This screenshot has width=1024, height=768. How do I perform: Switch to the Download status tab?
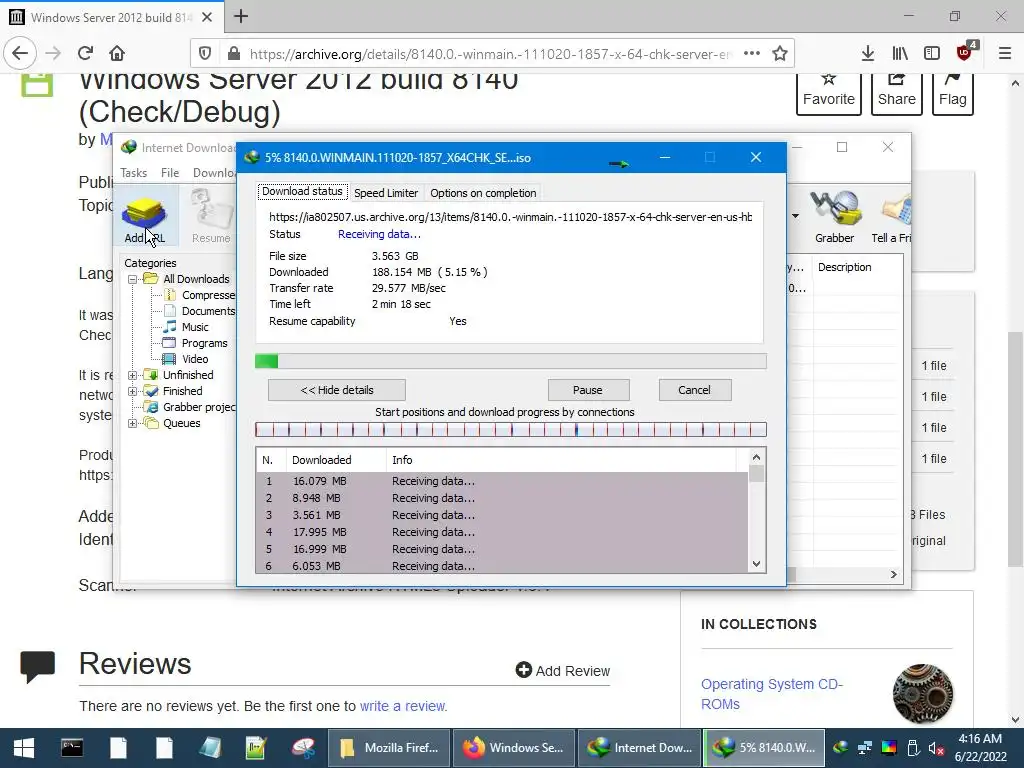[302, 191]
